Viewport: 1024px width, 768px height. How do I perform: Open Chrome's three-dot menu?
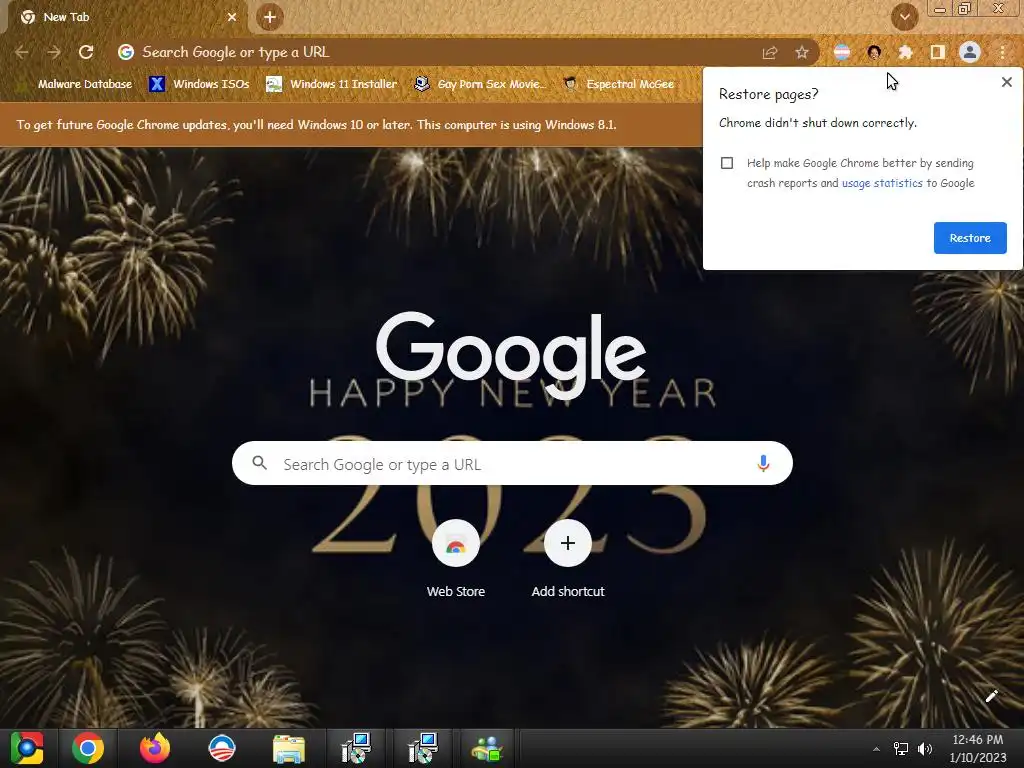[x=1002, y=52]
